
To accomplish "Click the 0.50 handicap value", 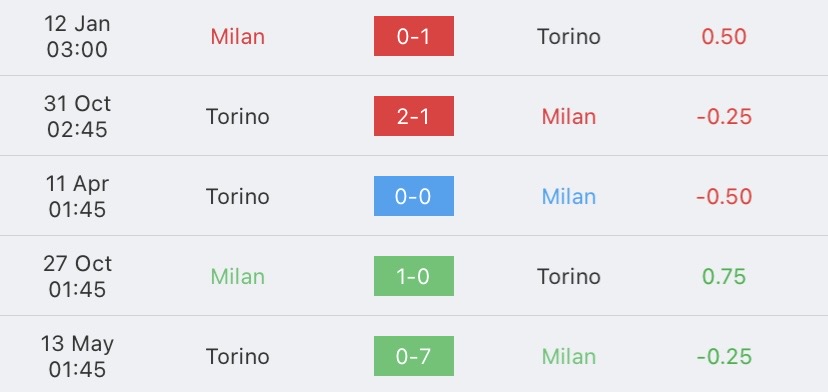I will pyautogui.click(x=724, y=36).
